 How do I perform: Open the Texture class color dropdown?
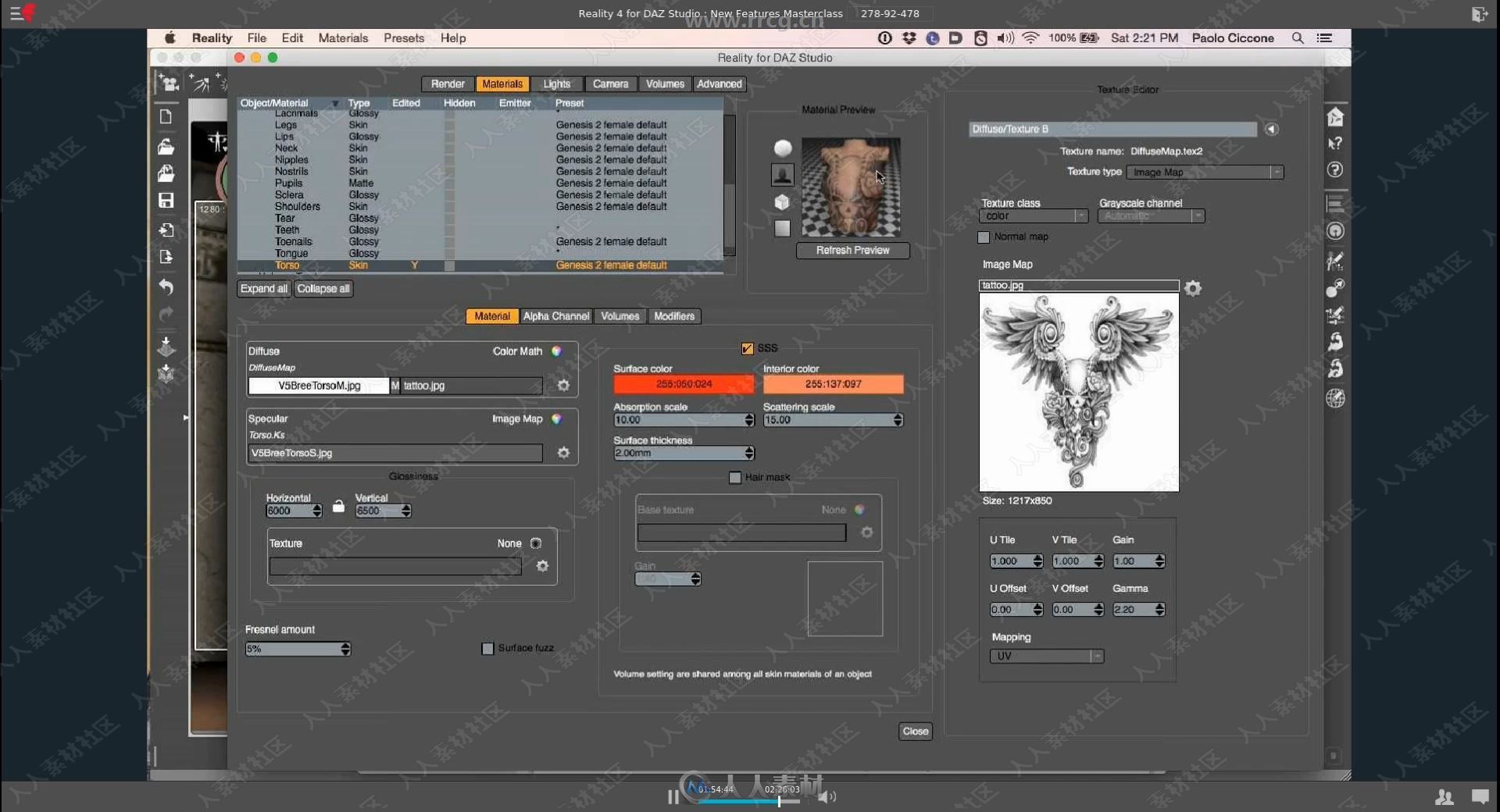click(x=1034, y=216)
